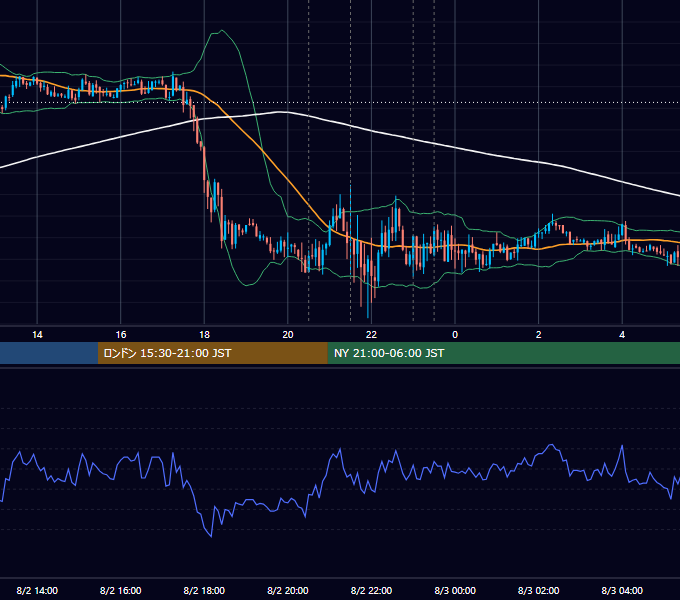Click the 8/3 02:00 date label
Screen dimensions: 680x600
click(539, 590)
